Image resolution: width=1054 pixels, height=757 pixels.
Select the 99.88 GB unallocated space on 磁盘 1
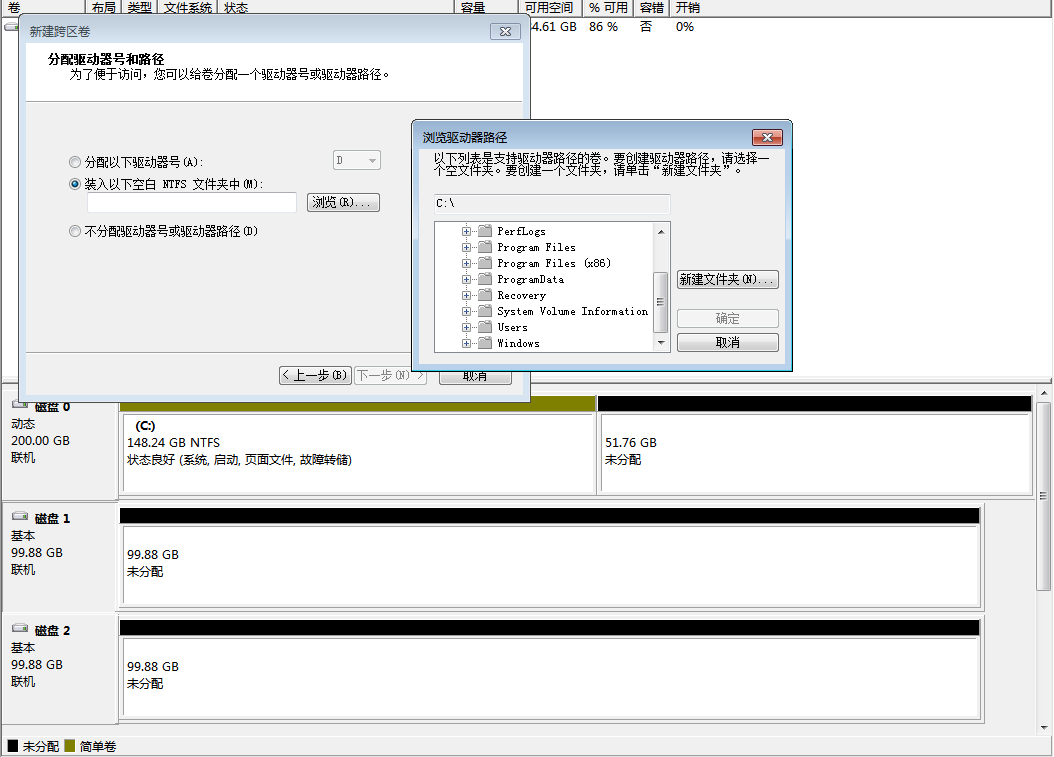point(551,565)
